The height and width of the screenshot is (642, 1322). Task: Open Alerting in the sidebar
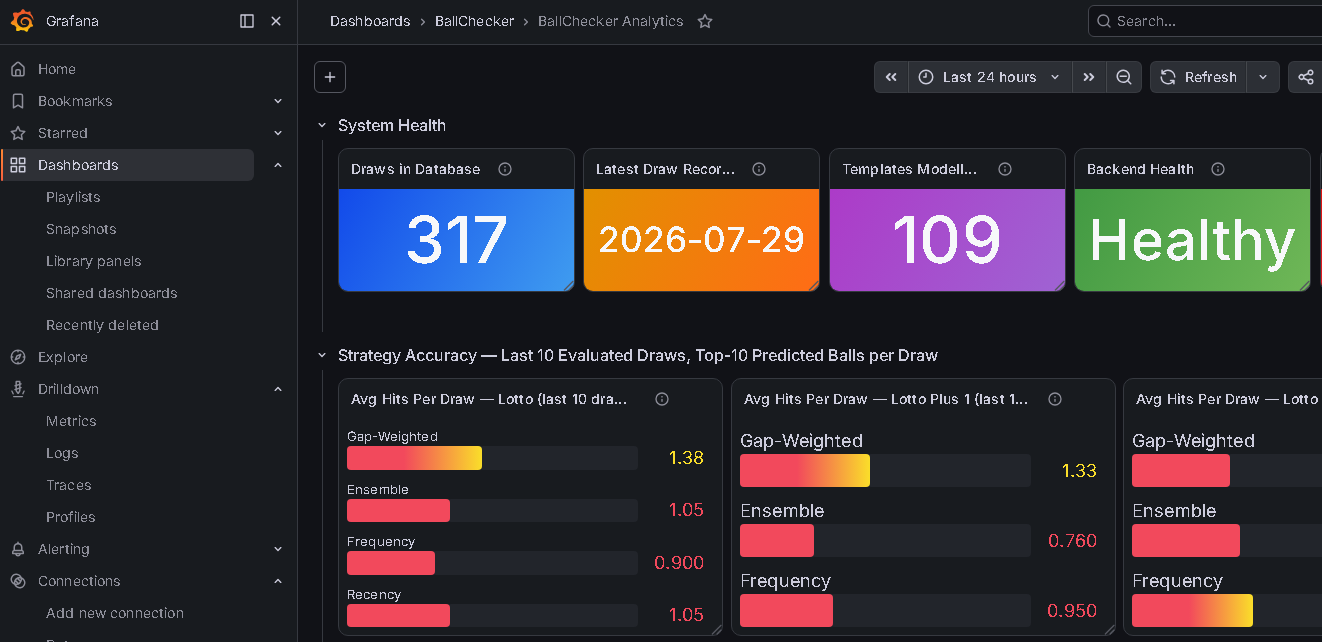(64, 549)
